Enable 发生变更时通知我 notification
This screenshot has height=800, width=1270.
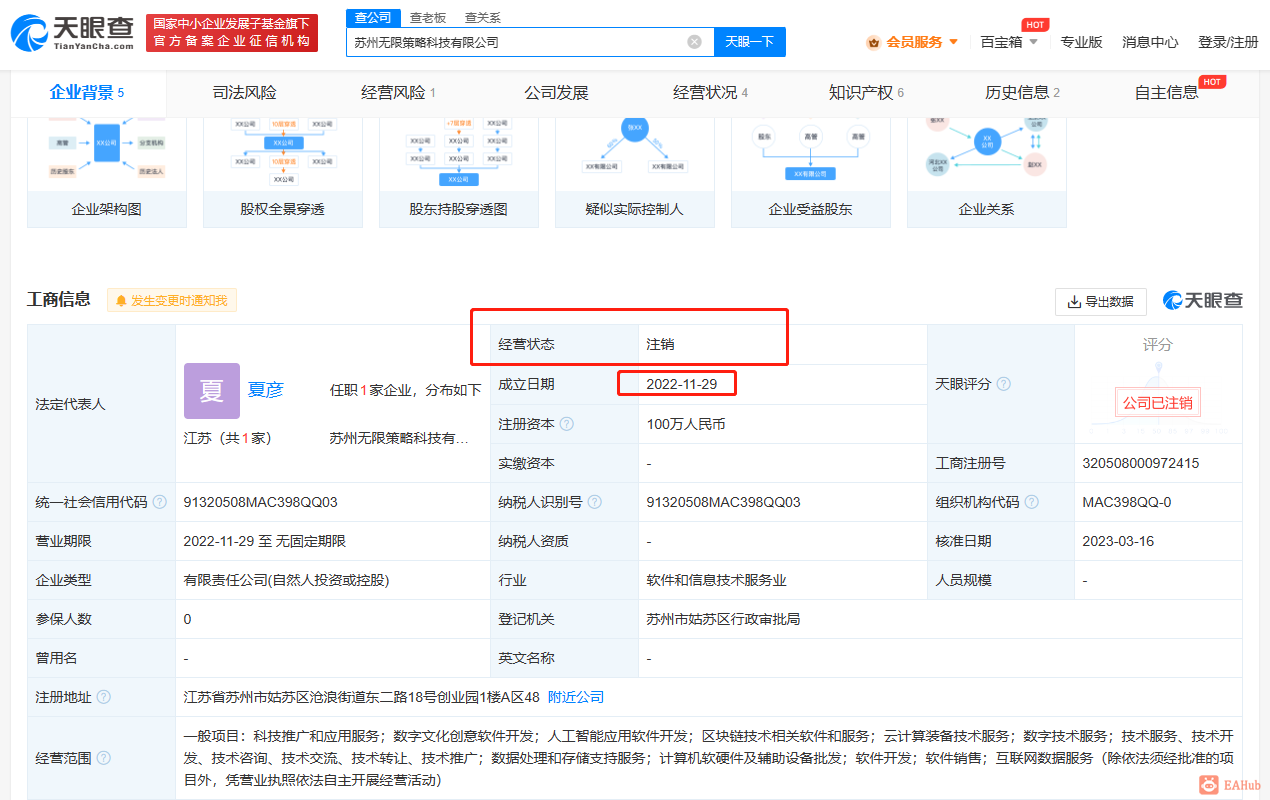pyautogui.click(x=172, y=300)
